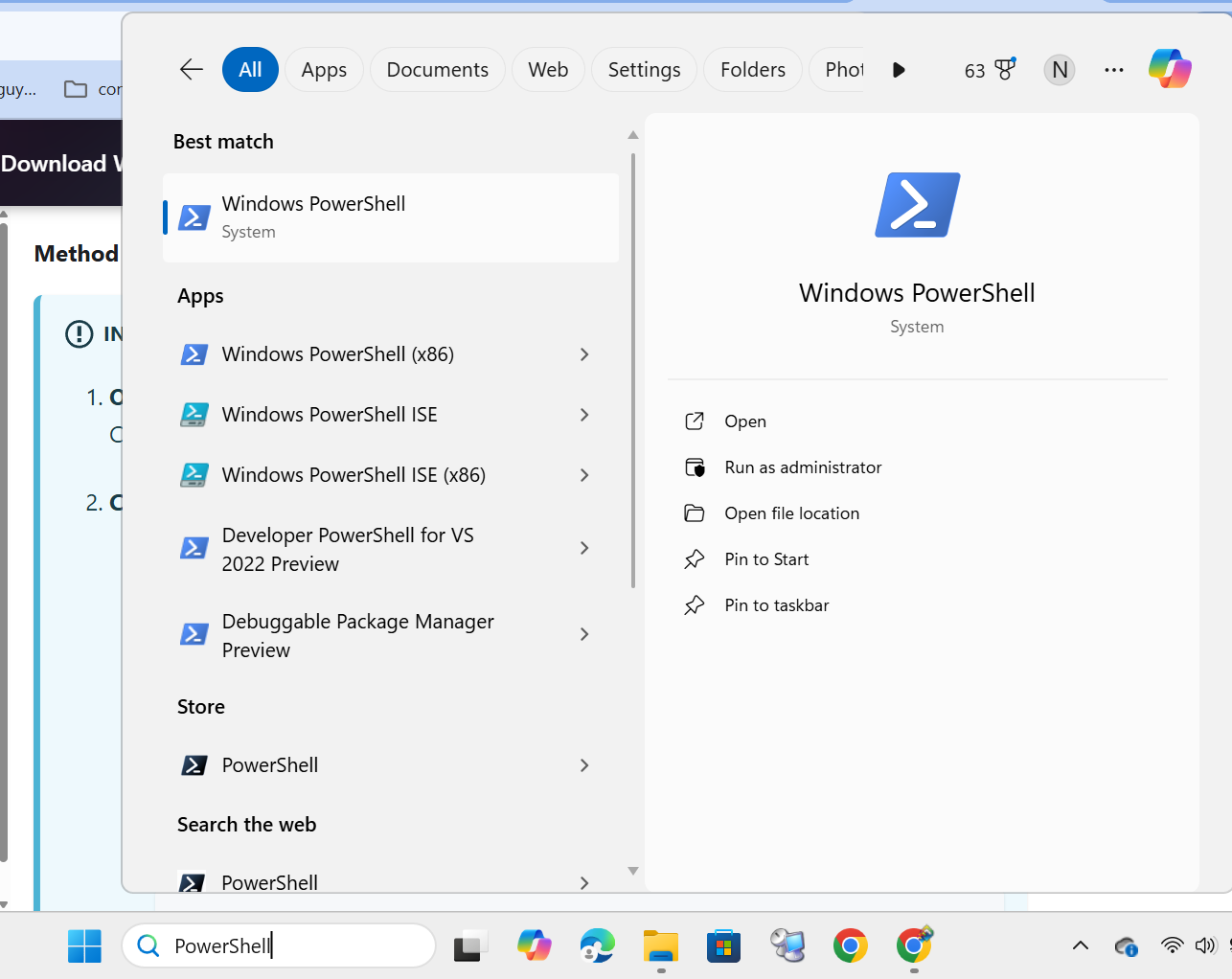Expand Windows PowerShell (x86) options
1232x979 pixels.
tap(584, 354)
